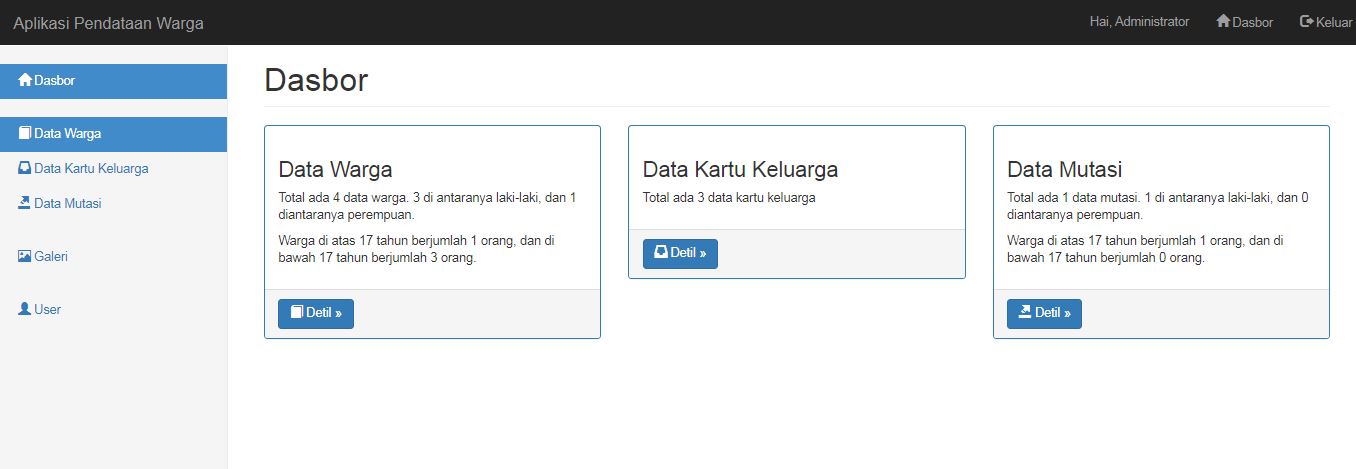1356x469 pixels.
Task: Click the Hai, Administrator greeting text
Action: pos(1139,22)
